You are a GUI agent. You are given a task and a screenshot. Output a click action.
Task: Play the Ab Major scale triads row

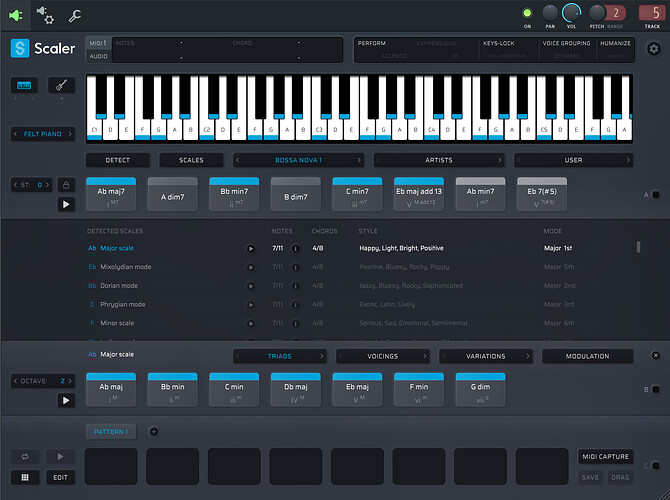pos(66,400)
